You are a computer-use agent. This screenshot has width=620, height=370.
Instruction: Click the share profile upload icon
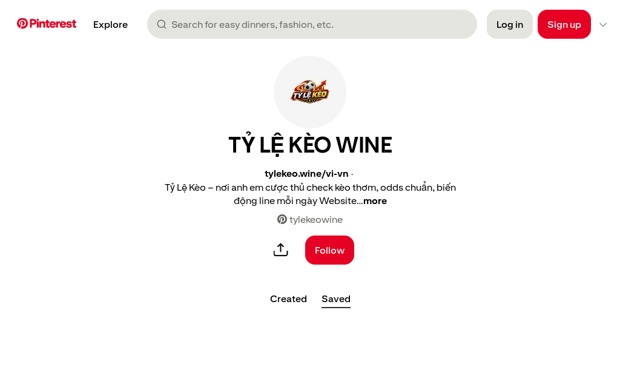pyautogui.click(x=281, y=250)
